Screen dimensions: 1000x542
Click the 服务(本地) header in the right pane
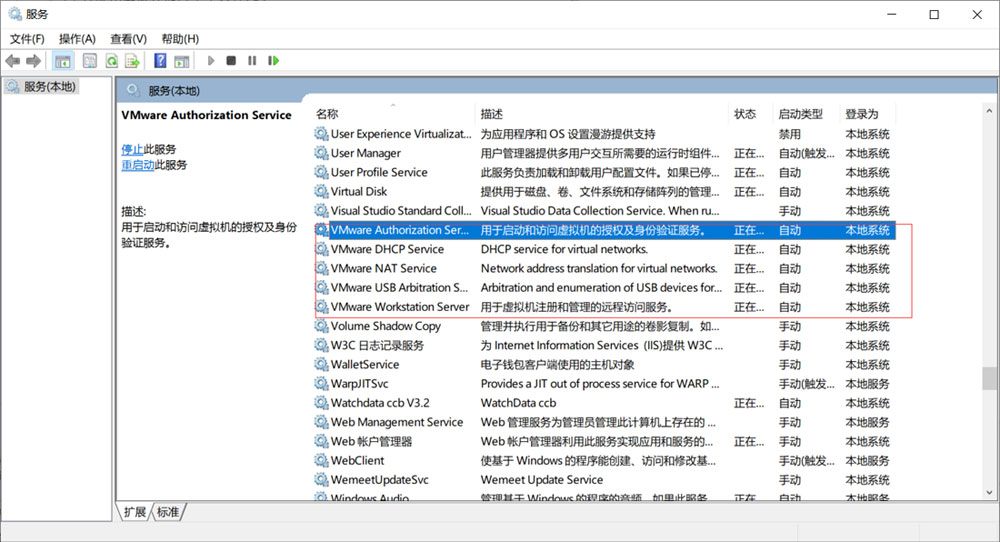174,91
